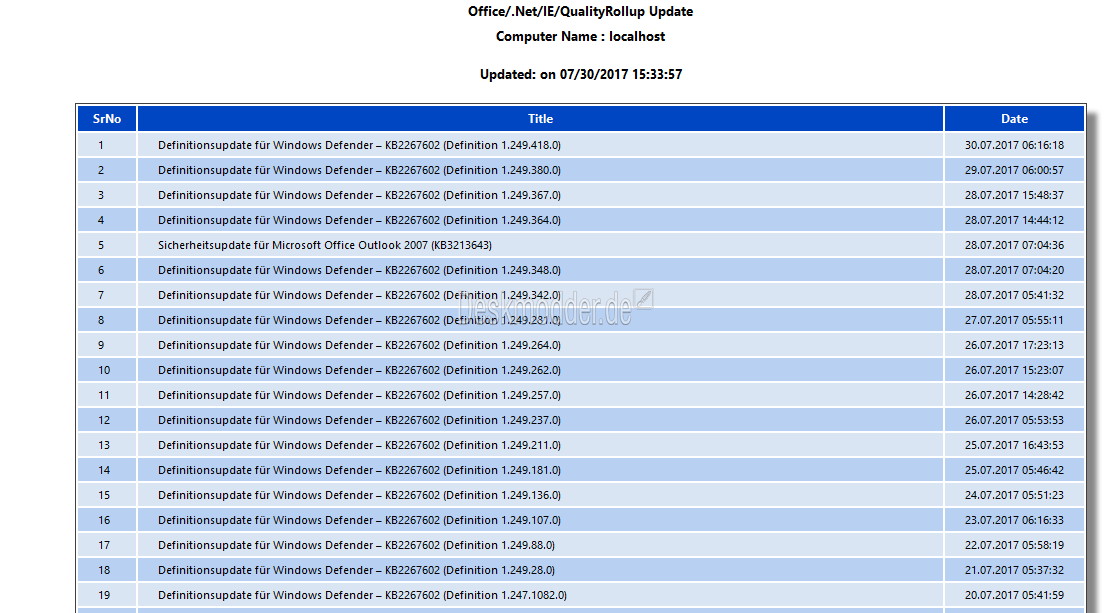
Task: Click the date 29.07.2017 06:00:57
Action: coord(1014,170)
